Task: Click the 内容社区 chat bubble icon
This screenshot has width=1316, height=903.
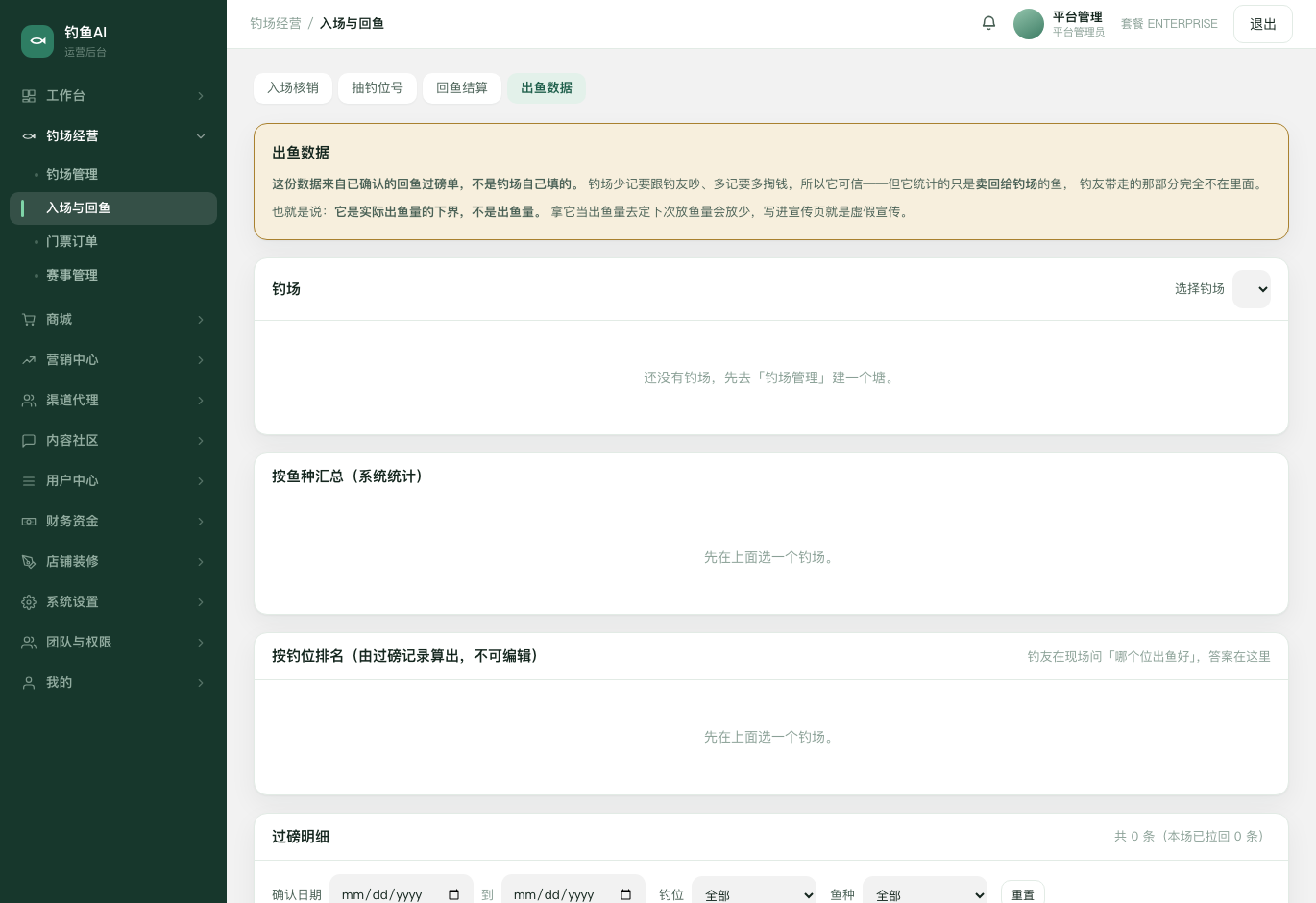Action: click(x=29, y=441)
